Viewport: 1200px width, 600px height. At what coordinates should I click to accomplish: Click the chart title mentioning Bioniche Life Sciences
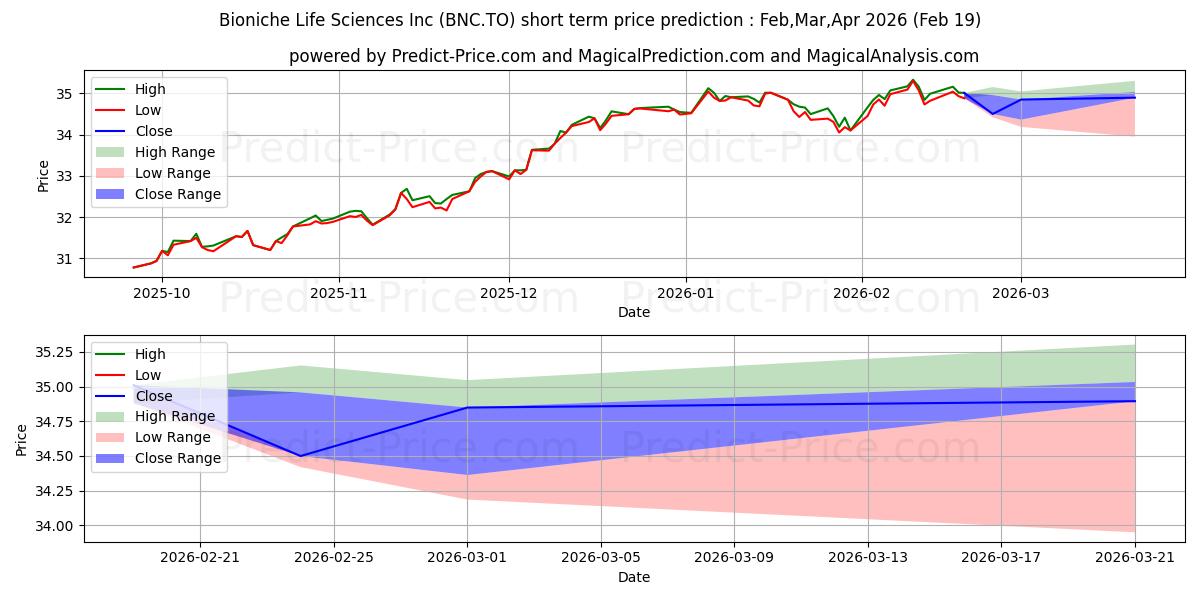tap(599, 20)
